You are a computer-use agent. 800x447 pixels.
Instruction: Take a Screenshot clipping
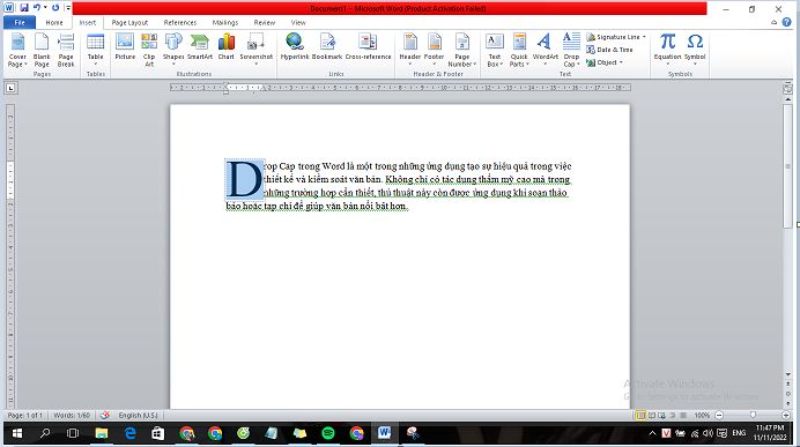pos(256,49)
